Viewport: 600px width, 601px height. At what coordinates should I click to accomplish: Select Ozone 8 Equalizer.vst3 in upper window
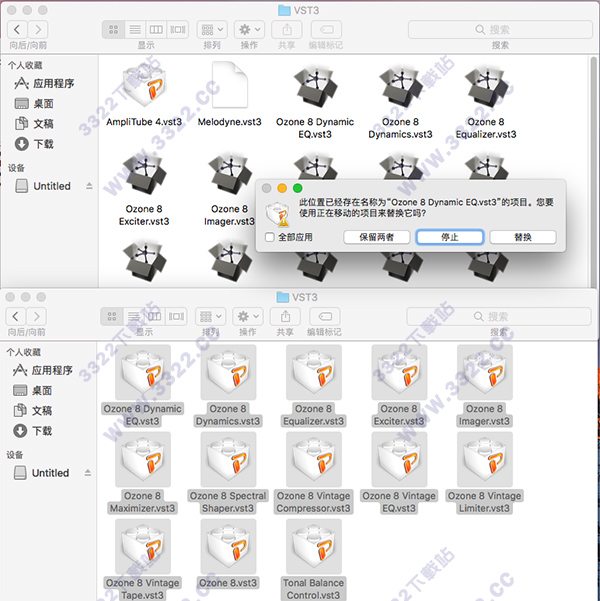(486, 85)
